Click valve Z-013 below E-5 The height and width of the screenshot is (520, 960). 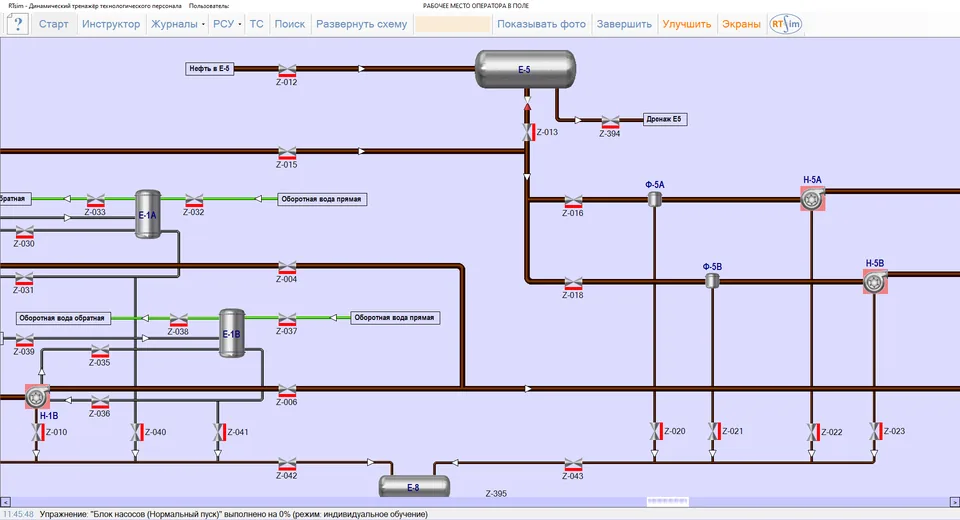click(528, 132)
